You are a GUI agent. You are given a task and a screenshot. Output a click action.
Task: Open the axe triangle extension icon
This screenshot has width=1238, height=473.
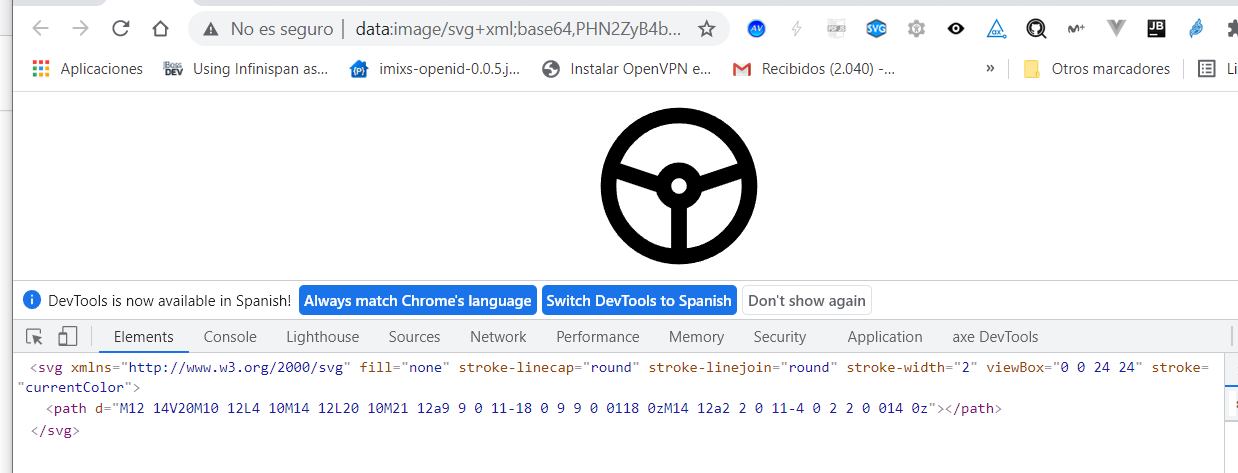click(x=996, y=29)
